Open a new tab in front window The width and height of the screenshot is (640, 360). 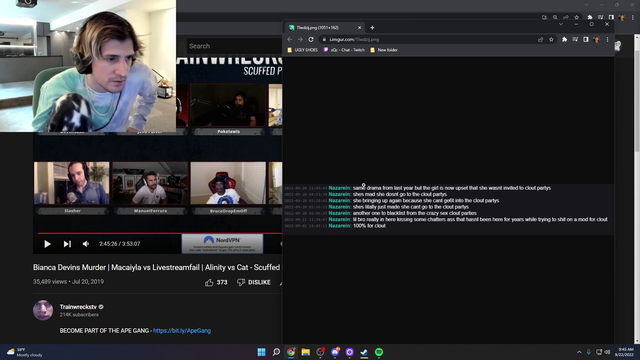click(x=372, y=28)
